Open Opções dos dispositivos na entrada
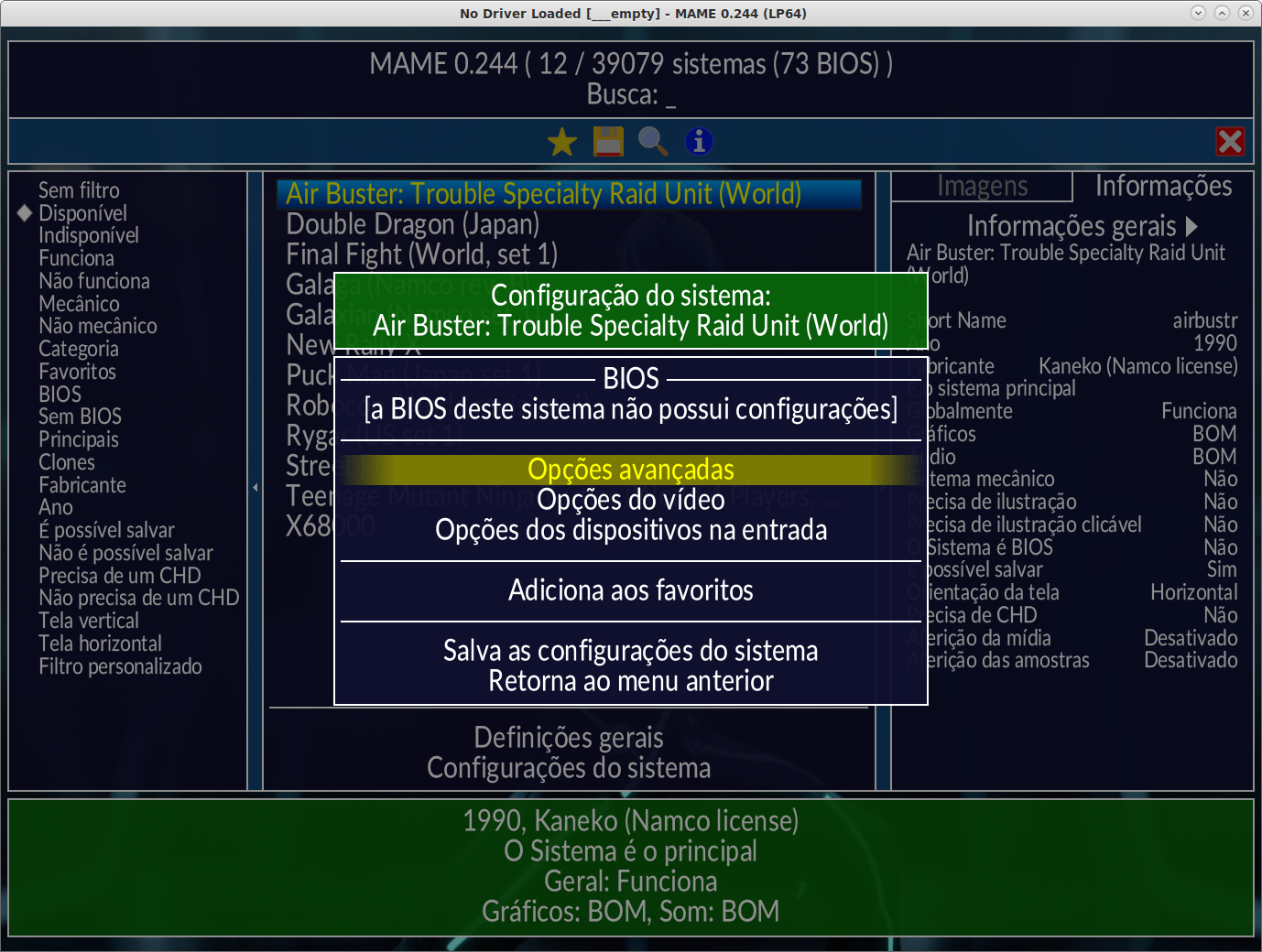 [631, 530]
